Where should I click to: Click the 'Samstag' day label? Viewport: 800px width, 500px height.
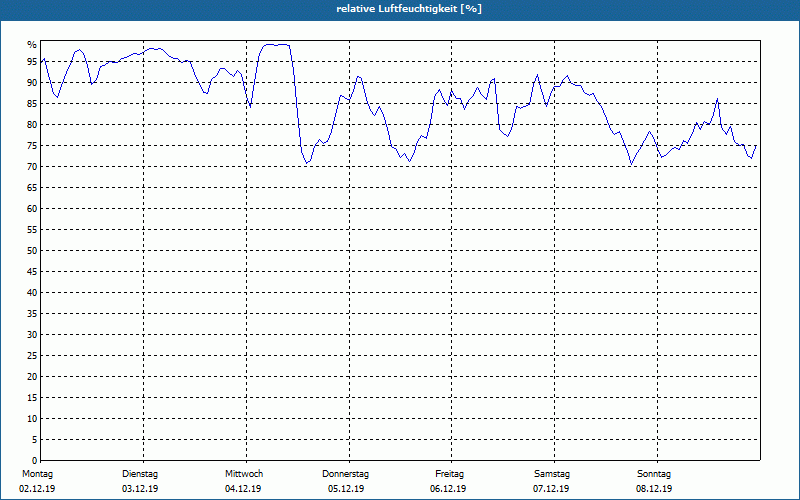pos(552,474)
